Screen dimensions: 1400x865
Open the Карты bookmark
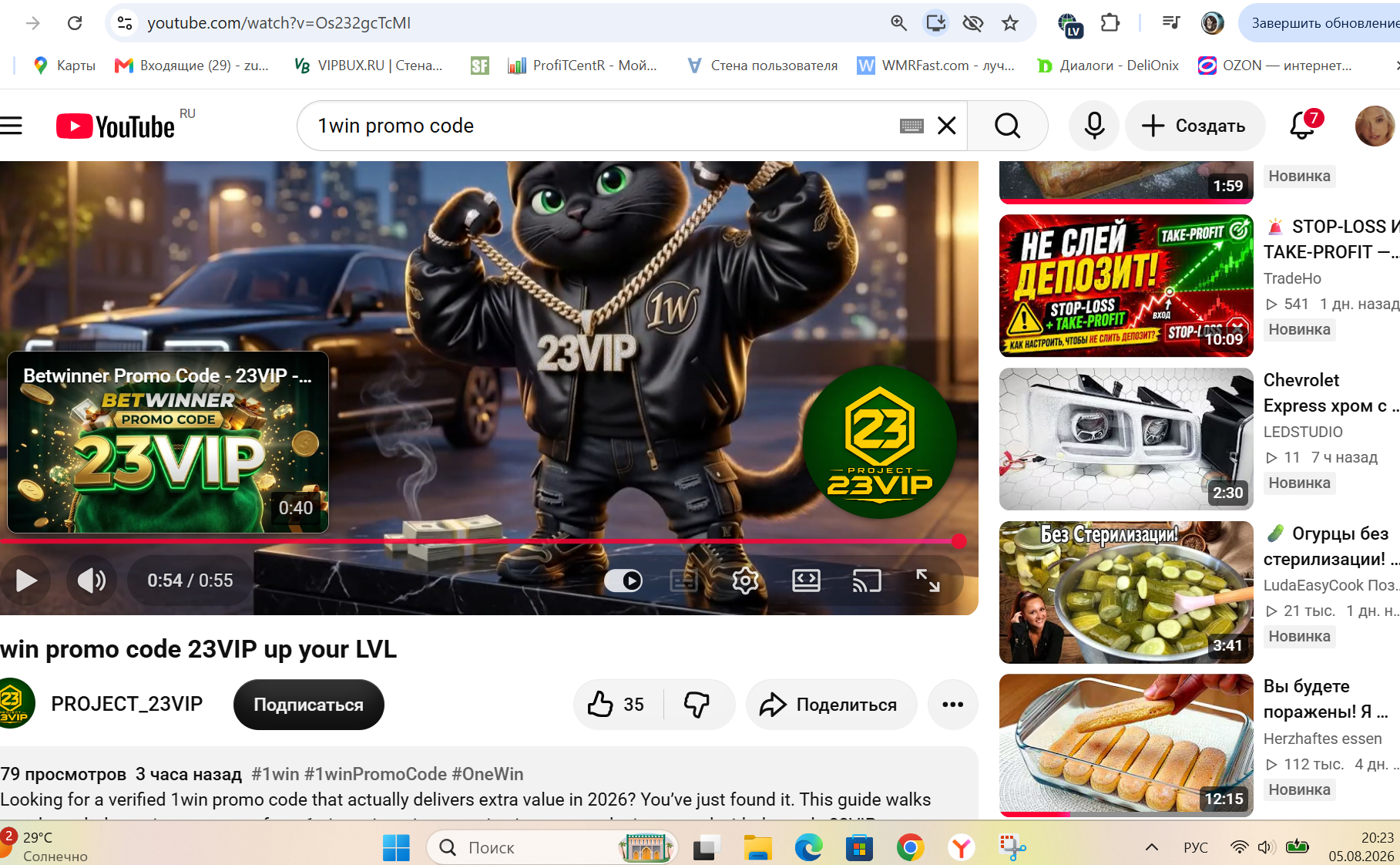pos(65,66)
